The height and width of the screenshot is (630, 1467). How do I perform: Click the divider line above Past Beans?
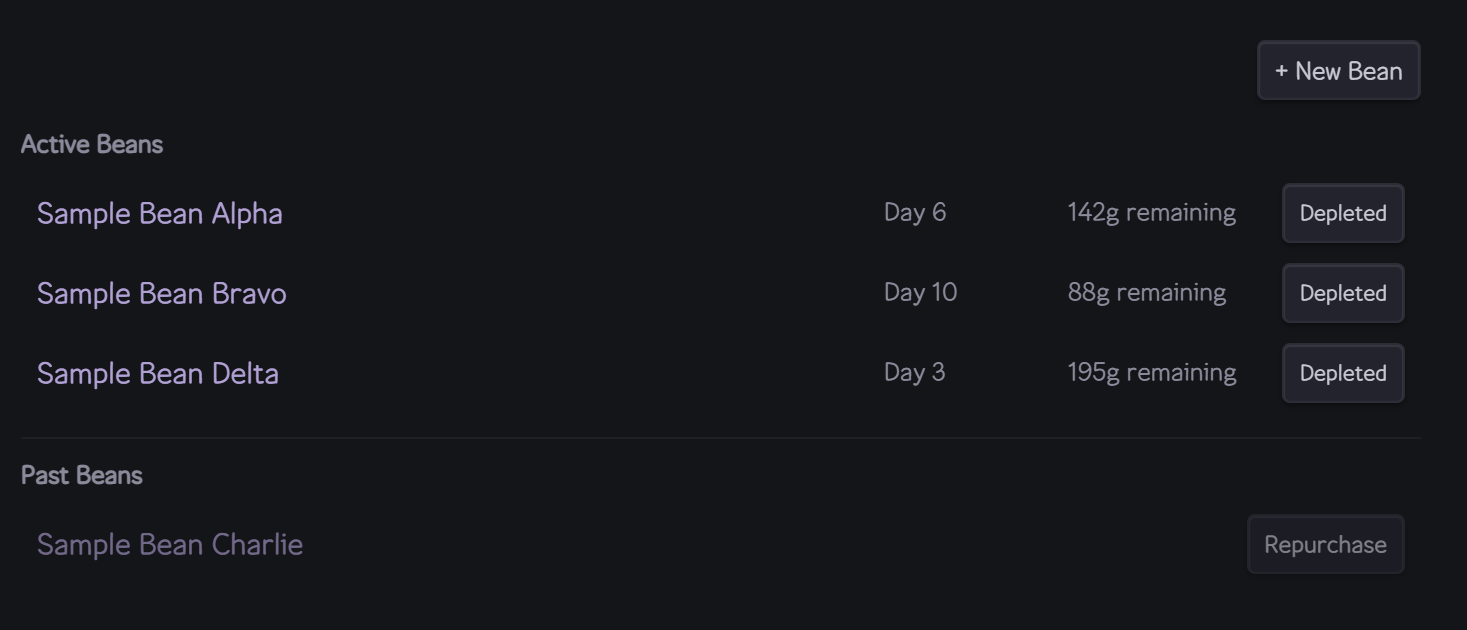click(x=720, y=438)
